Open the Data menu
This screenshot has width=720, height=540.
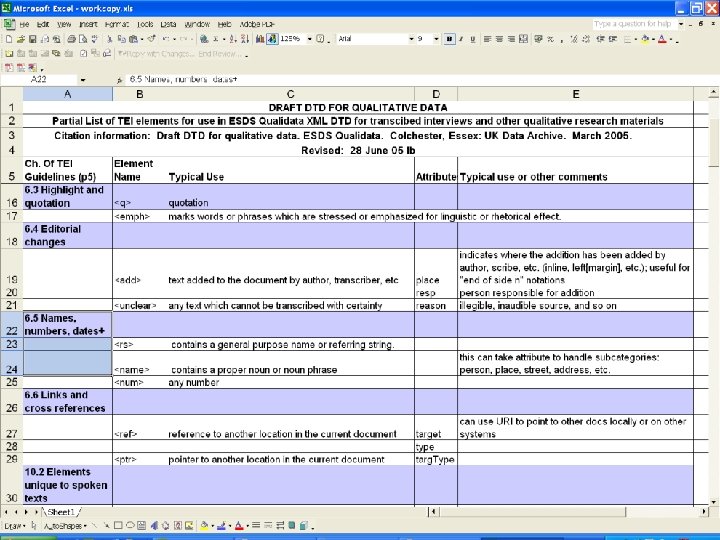coord(168,24)
